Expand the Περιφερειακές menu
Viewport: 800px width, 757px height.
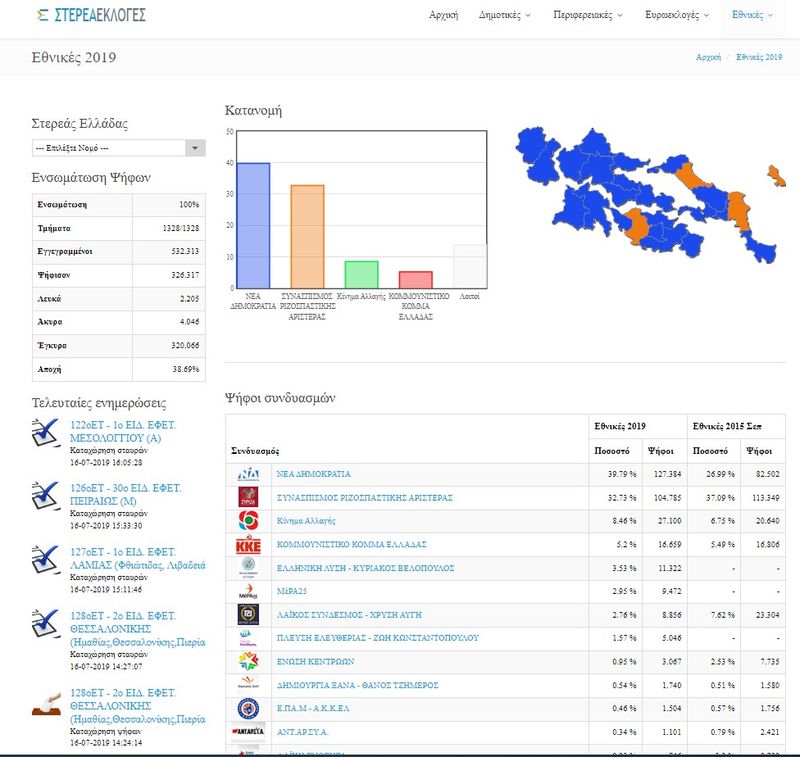[588, 15]
